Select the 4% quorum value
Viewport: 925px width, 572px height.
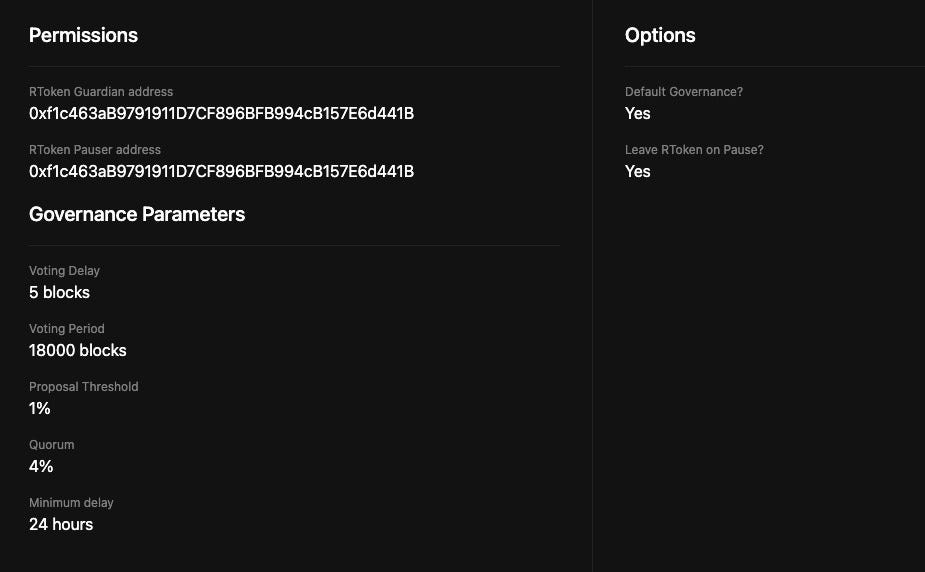41,466
